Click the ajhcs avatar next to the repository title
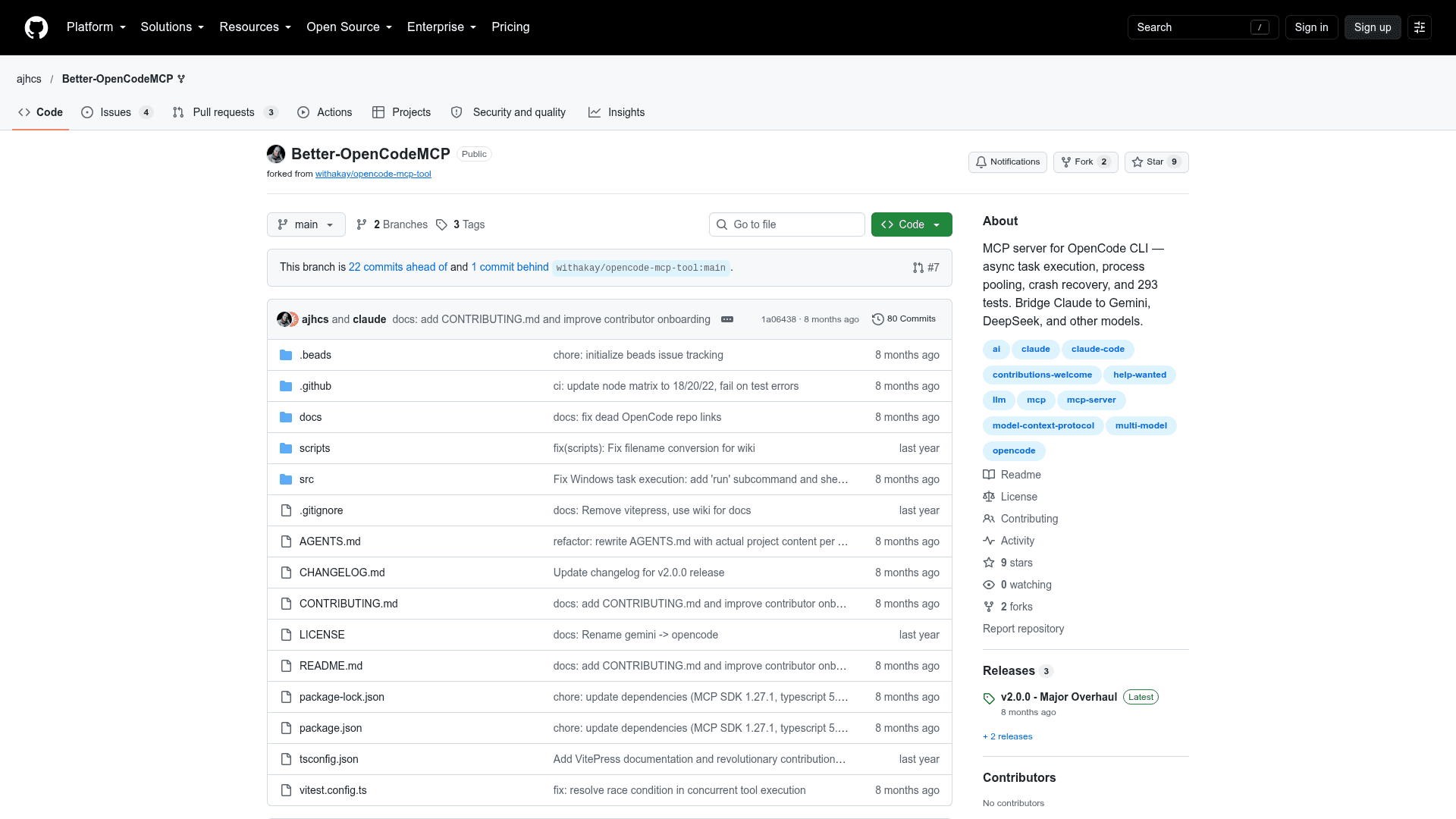The height and width of the screenshot is (819, 1456). point(276,154)
